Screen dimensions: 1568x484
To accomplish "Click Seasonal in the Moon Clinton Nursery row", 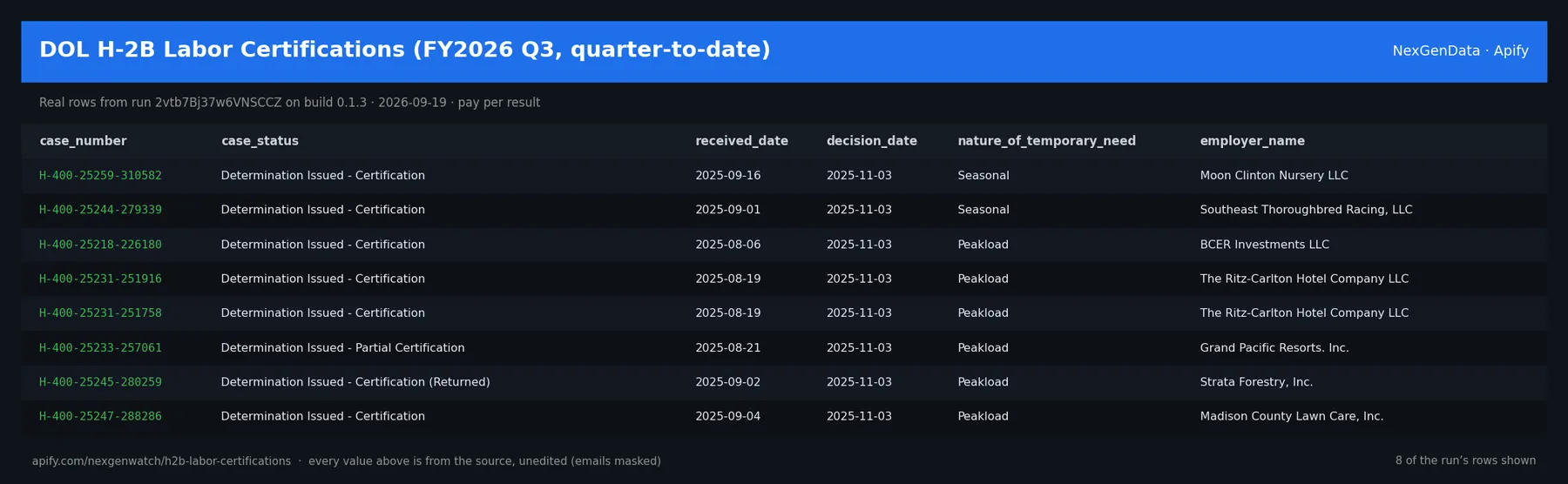I will 983,176.
